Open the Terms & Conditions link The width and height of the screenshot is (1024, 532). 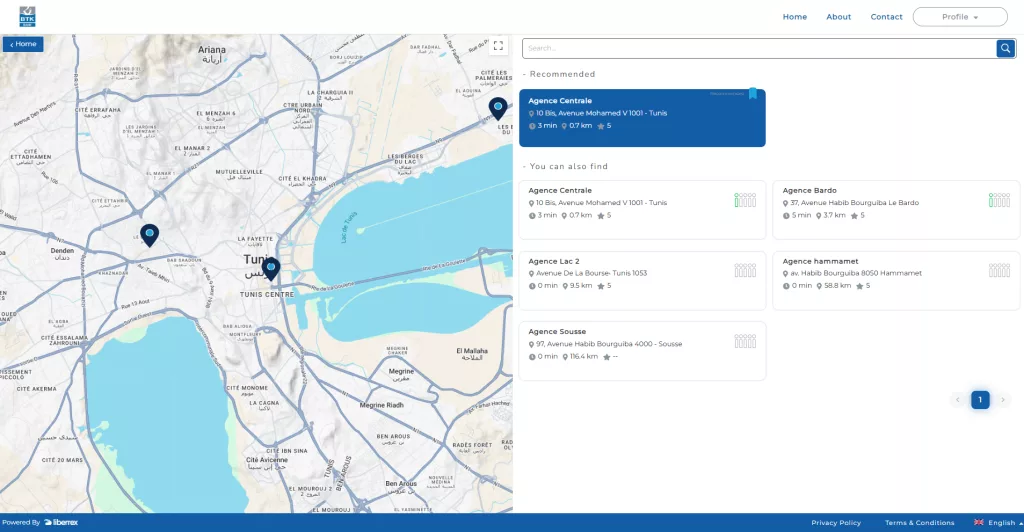920,522
